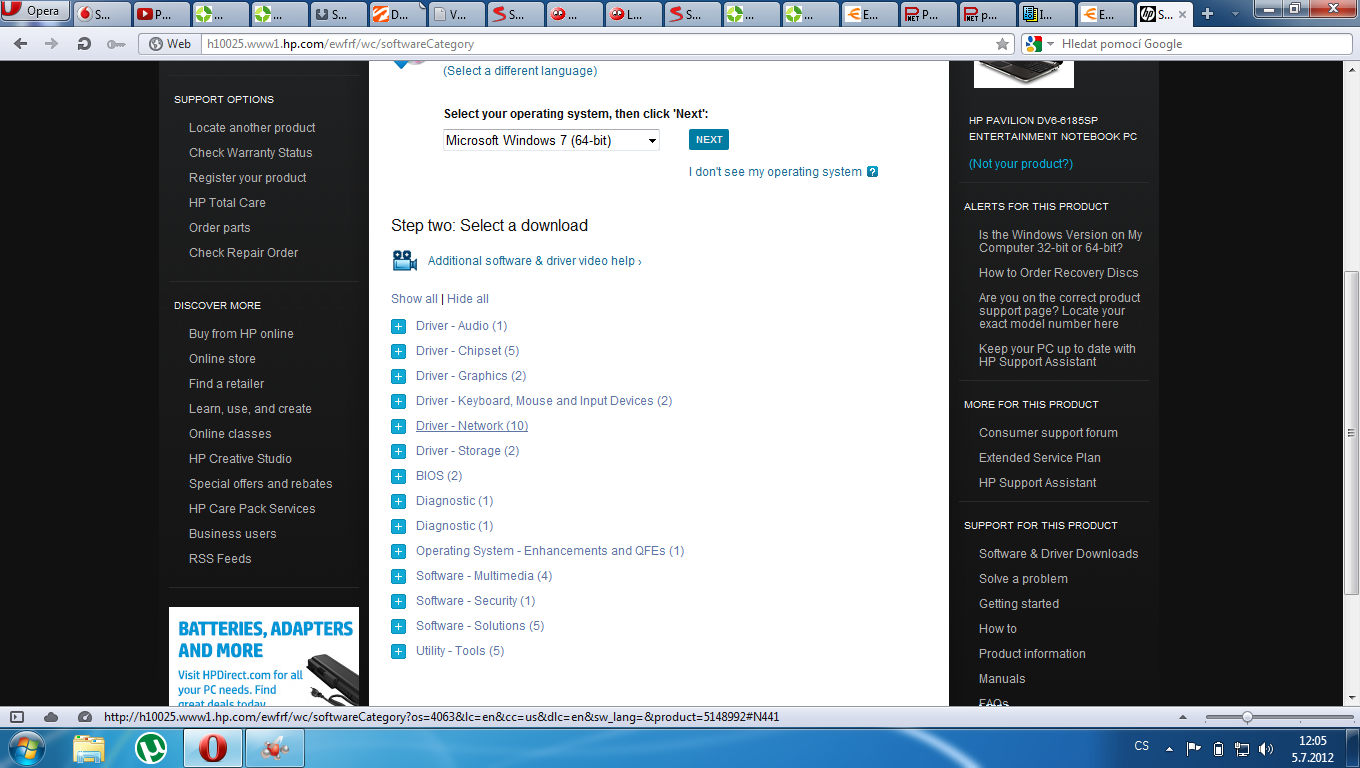Click 'Select a different language' link
Viewport: 1360px width, 768px height.
point(520,71)
